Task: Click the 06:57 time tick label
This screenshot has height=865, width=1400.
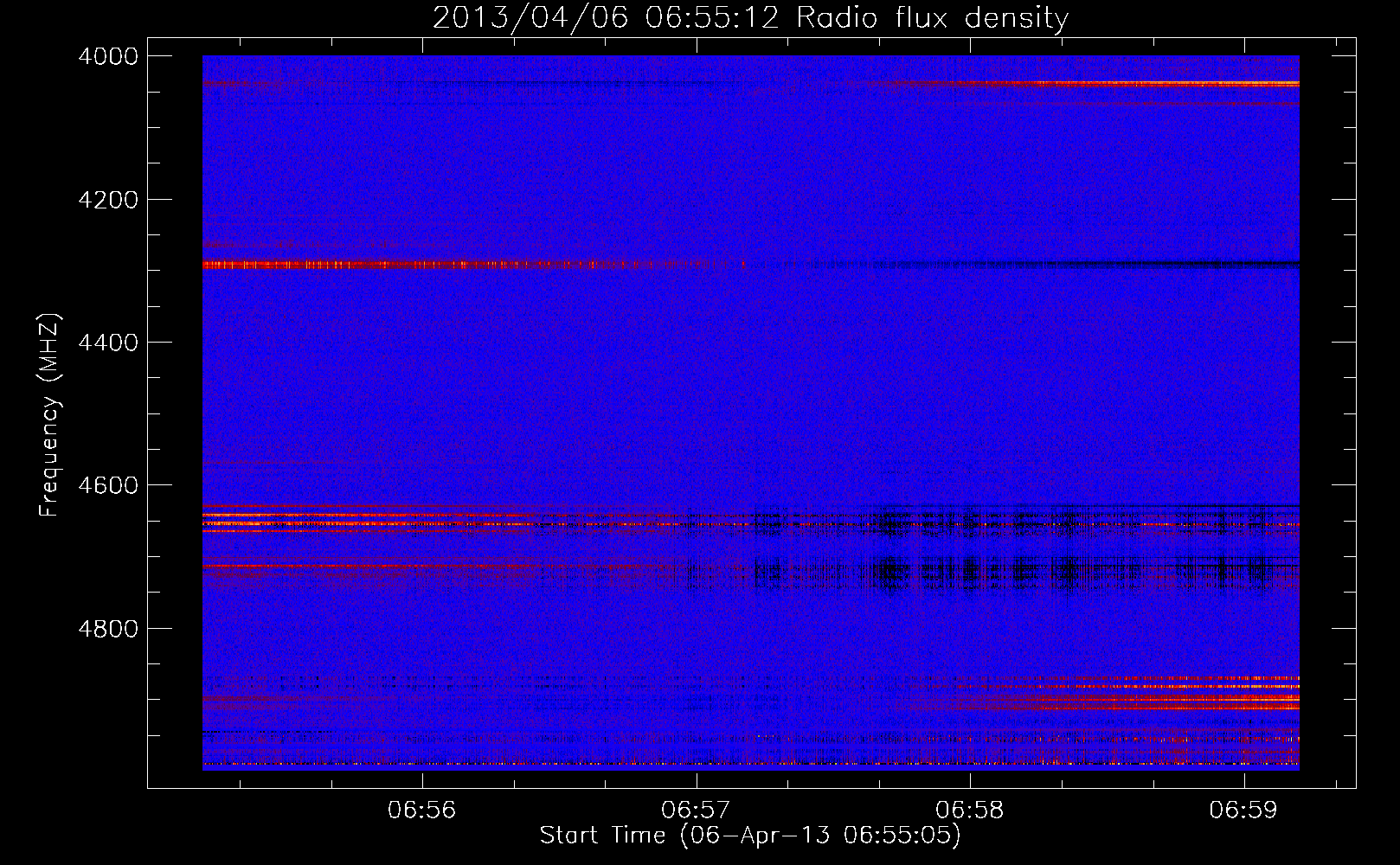Action: (x=697, y=811)
